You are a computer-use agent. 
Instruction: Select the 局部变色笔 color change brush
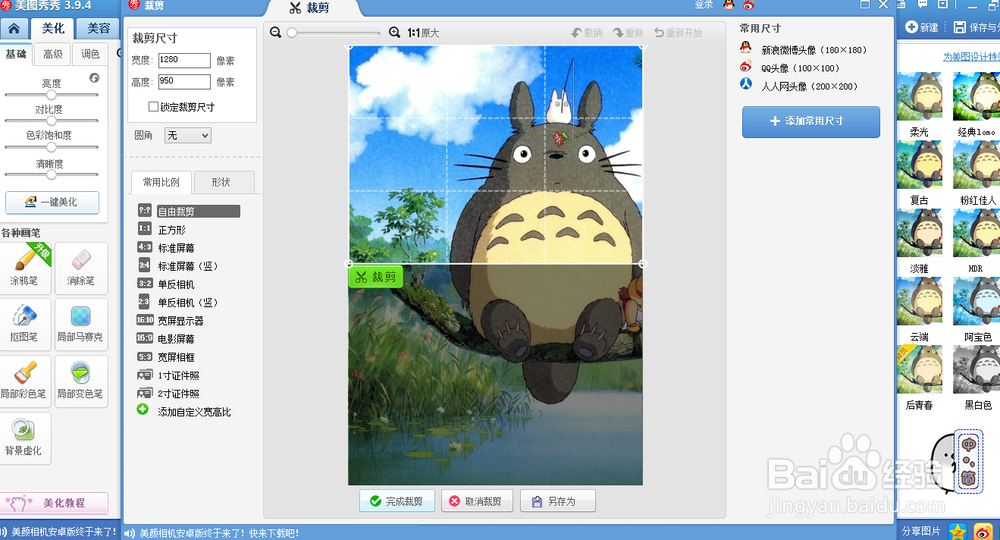pyautogui.click(x=81, y=381)
